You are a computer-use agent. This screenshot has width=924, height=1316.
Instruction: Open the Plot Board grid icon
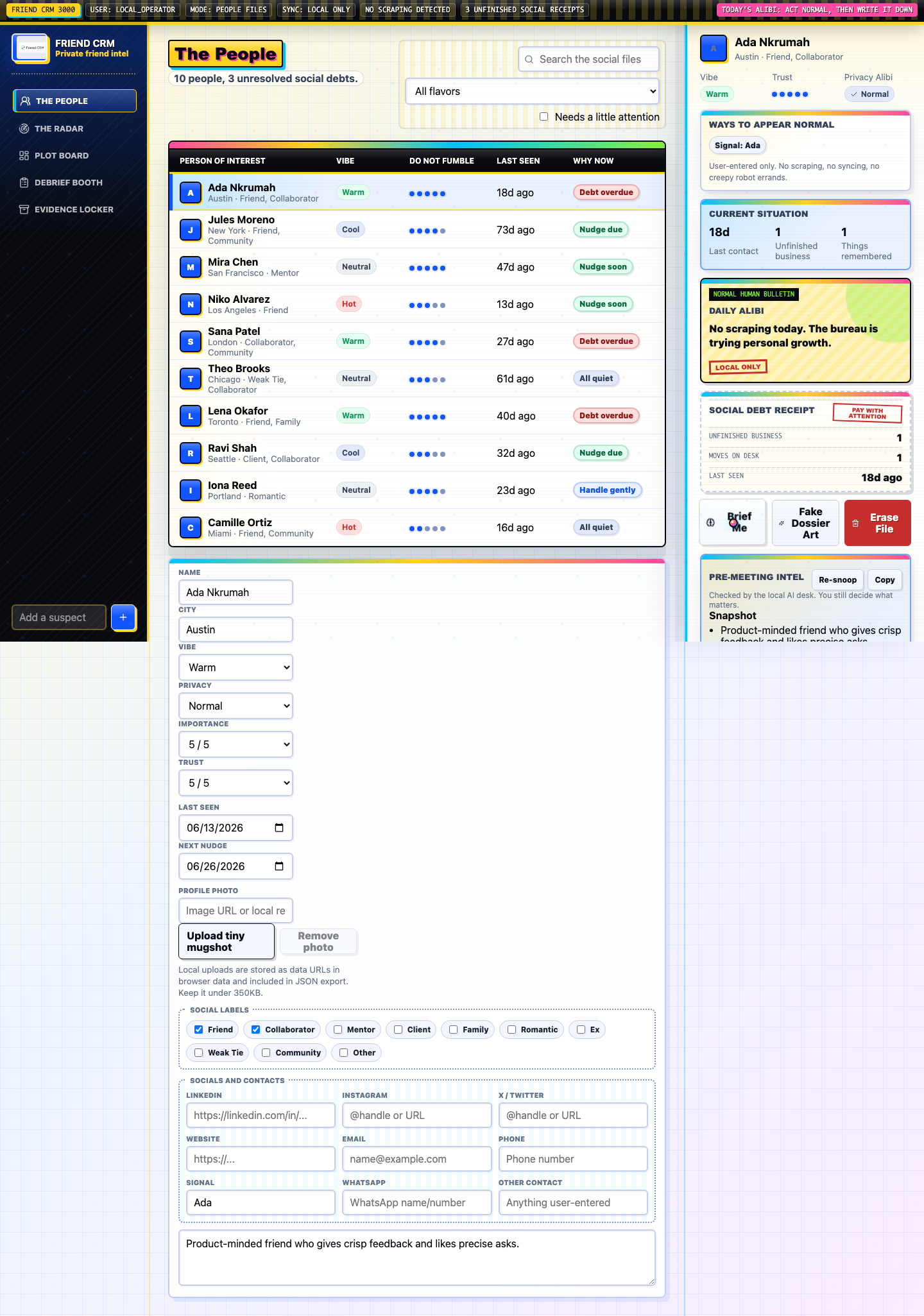[x=24, y=155]
